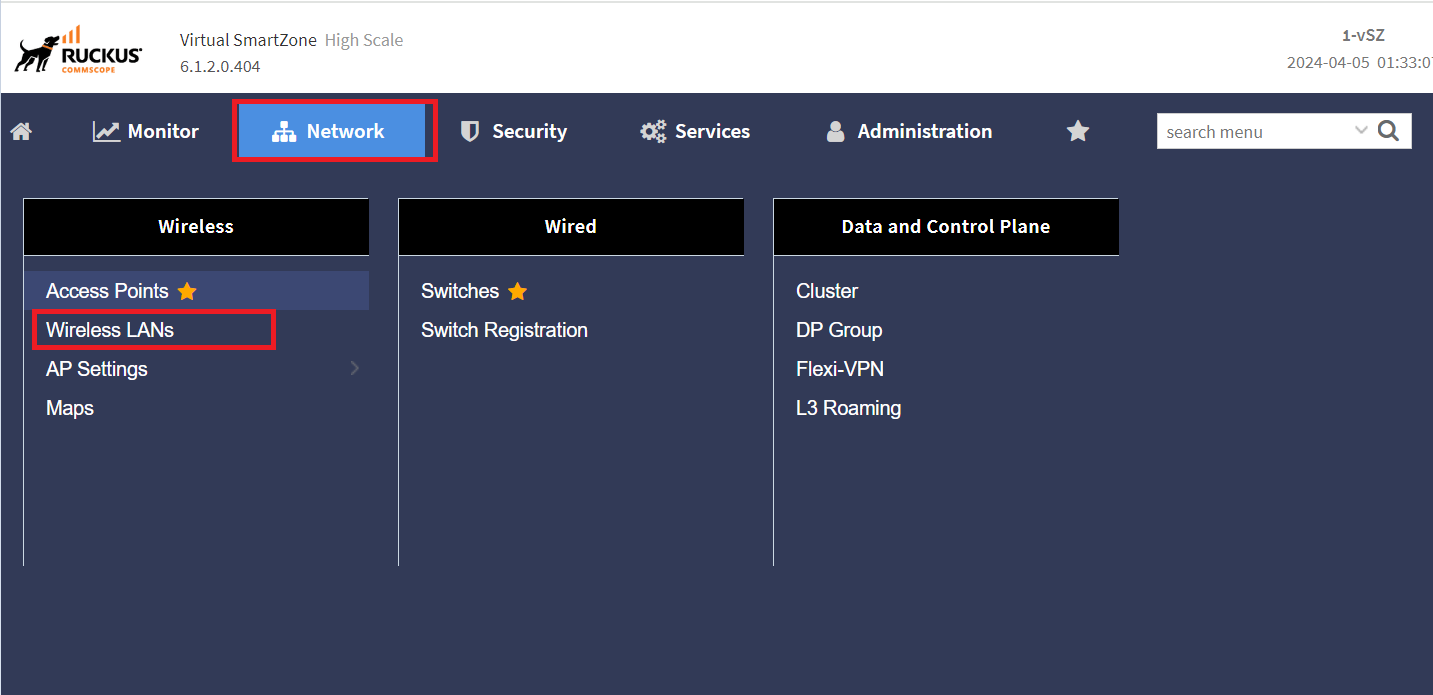Screen dimensions: 1433x695
Task: Open Wireless LANs
Action: click(110, 330)
